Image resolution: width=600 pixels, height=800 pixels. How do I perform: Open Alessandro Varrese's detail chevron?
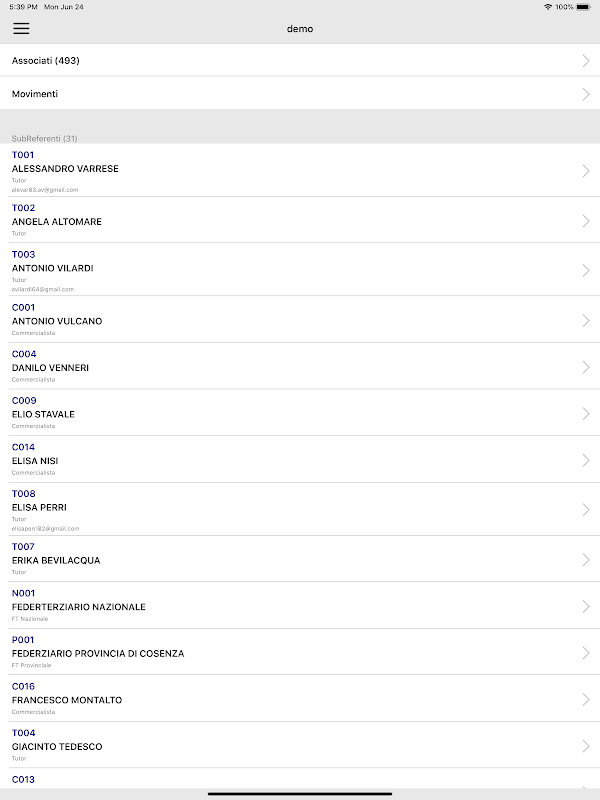click(x=586, y=171)
